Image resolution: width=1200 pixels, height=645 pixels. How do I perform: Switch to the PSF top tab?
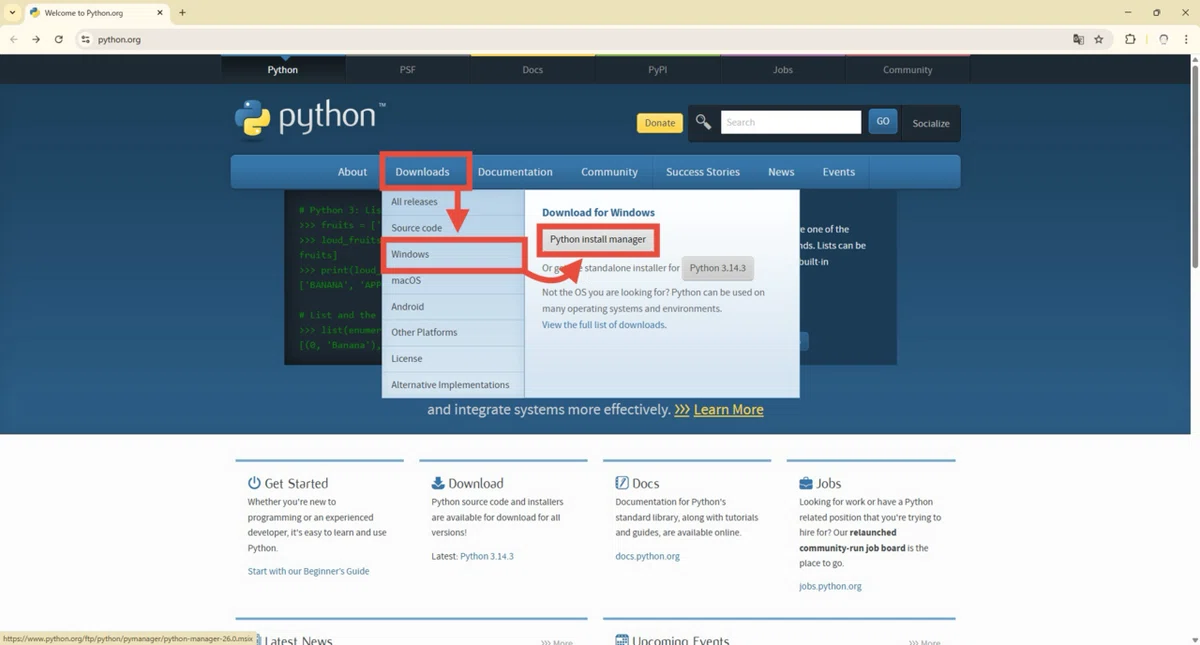(x=407, y=69)
